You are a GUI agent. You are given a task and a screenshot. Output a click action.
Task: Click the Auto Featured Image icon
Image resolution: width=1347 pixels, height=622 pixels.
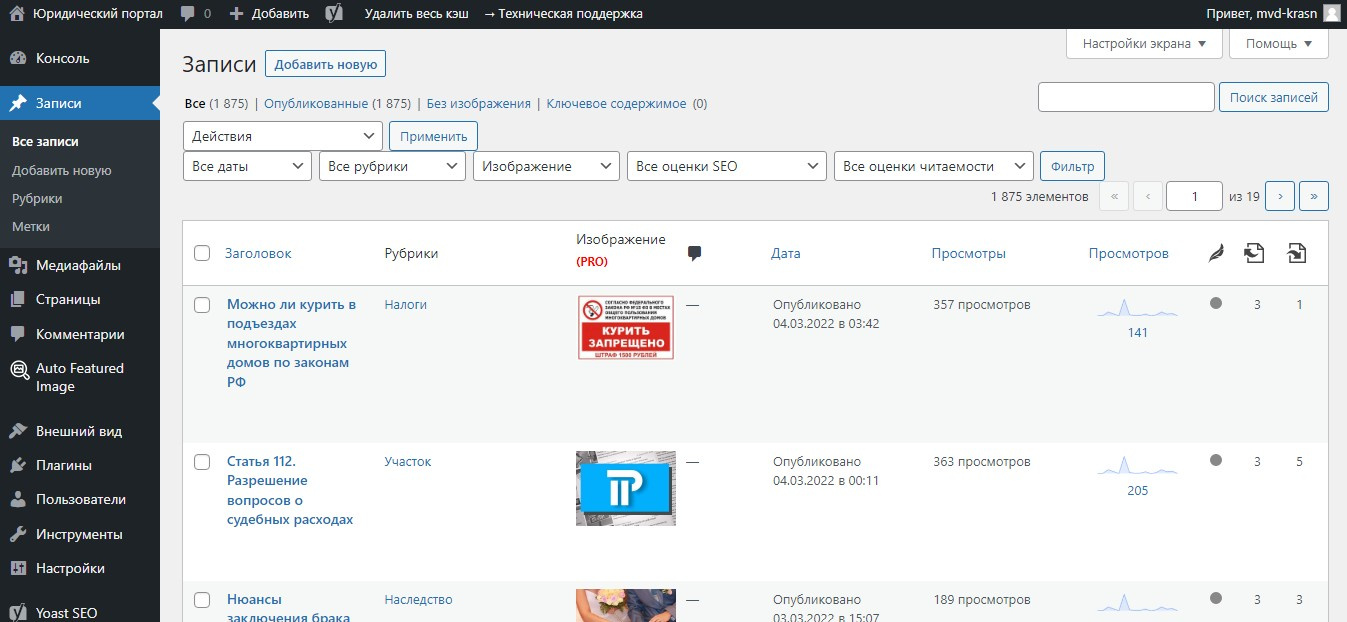click(18, 370)
